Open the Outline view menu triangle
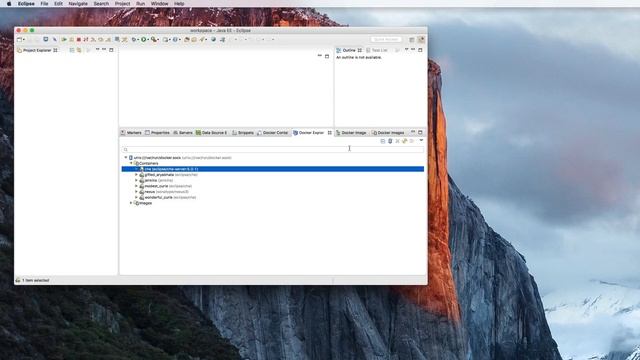 [x=406, y=49]
